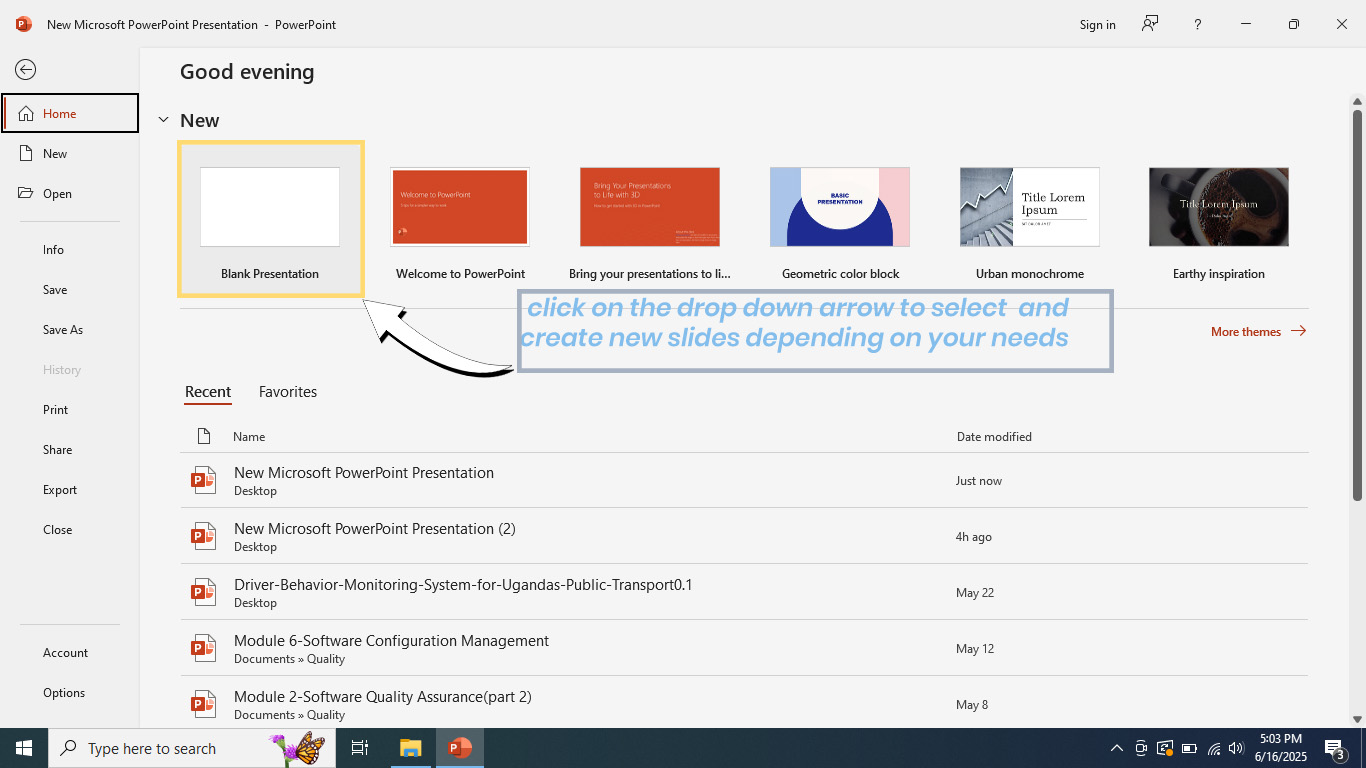Launch File Explorer from the taskbar
Image resolution: width=1366 pixels, height=768 pixels.
click(x=411, y=748)
